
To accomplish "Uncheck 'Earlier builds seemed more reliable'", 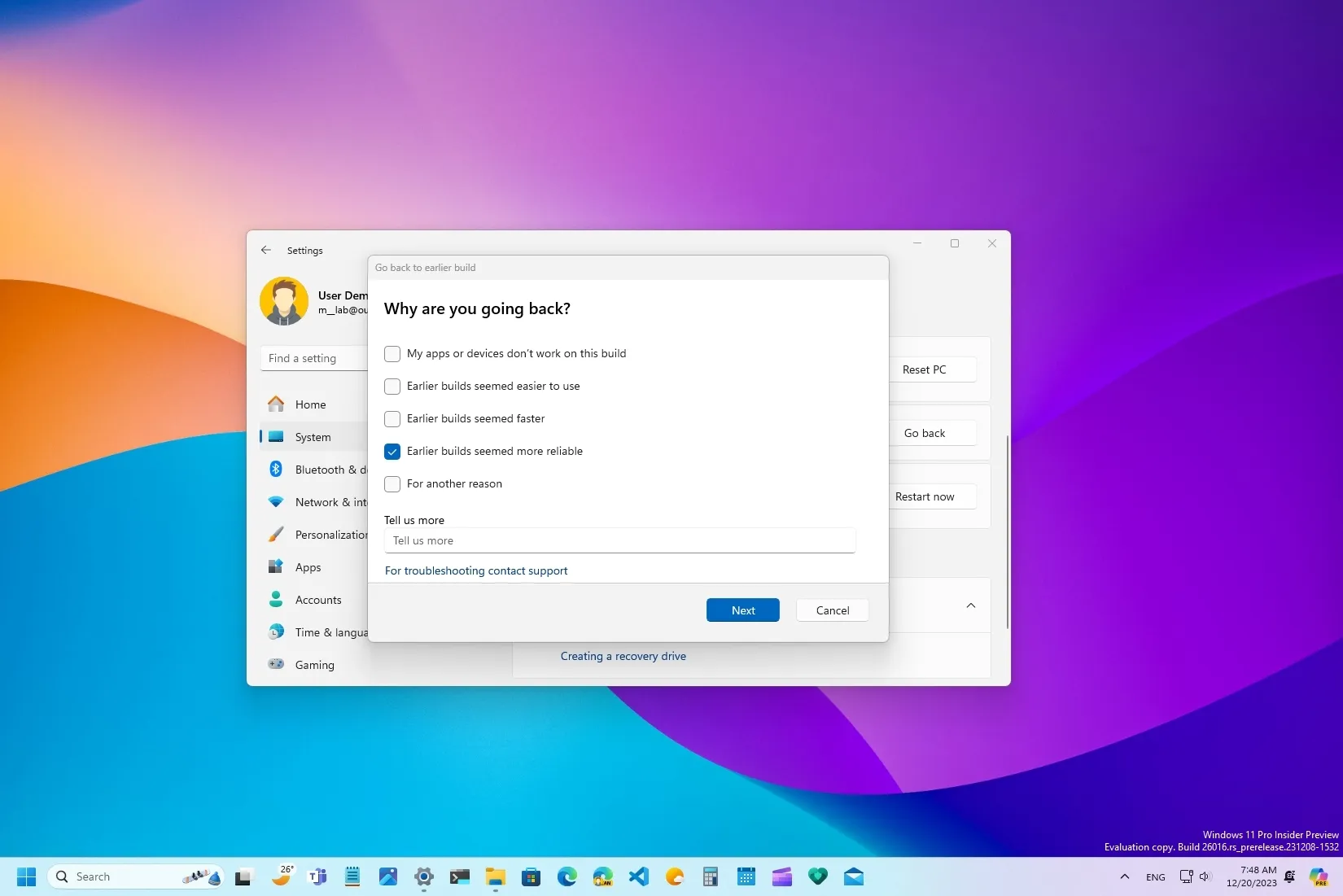I will [392, 451].
